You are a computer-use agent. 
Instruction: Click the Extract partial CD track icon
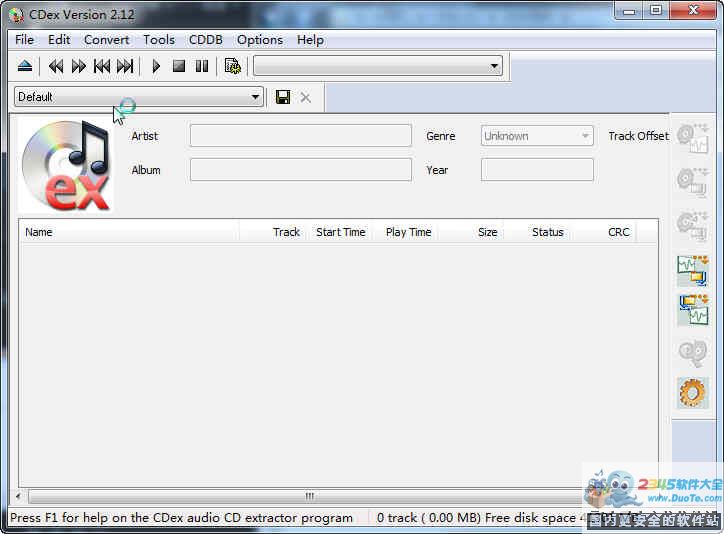pyautogui.click(x=693, y=225)
